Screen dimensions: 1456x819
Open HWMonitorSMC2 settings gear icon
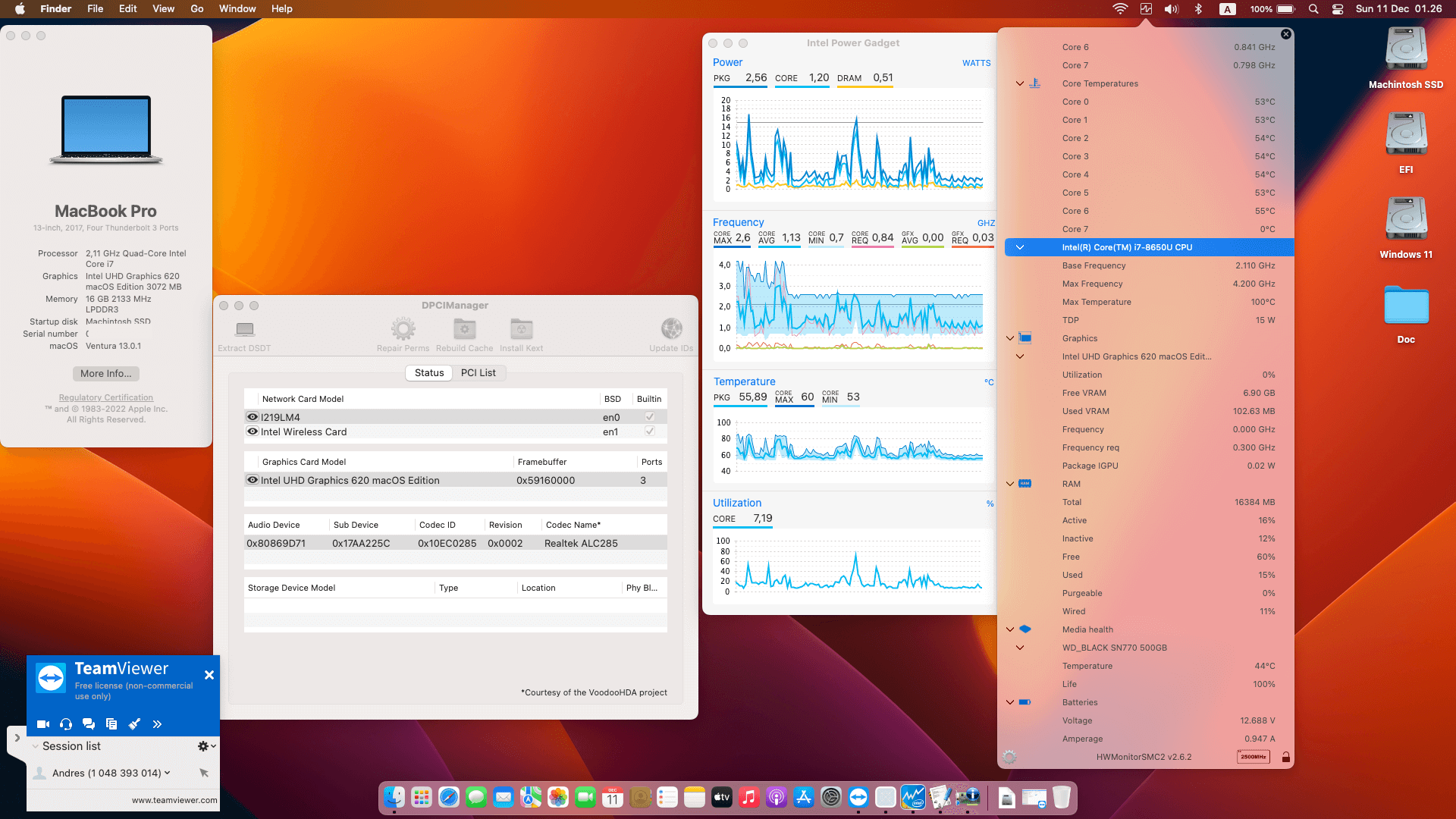pos(1009,757)
